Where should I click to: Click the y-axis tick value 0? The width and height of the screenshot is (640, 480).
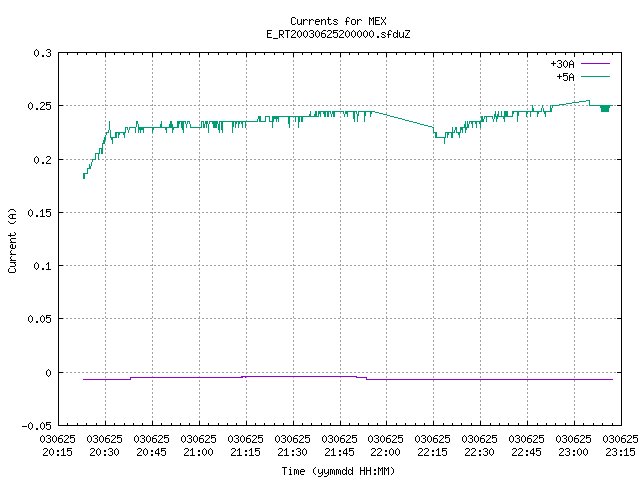coord(49,373)
